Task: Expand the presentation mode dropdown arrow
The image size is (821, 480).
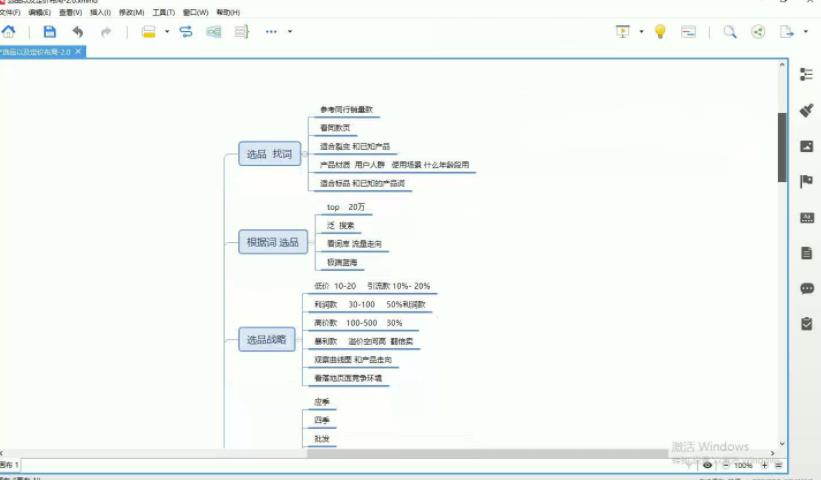Action: tap(641, 32)
